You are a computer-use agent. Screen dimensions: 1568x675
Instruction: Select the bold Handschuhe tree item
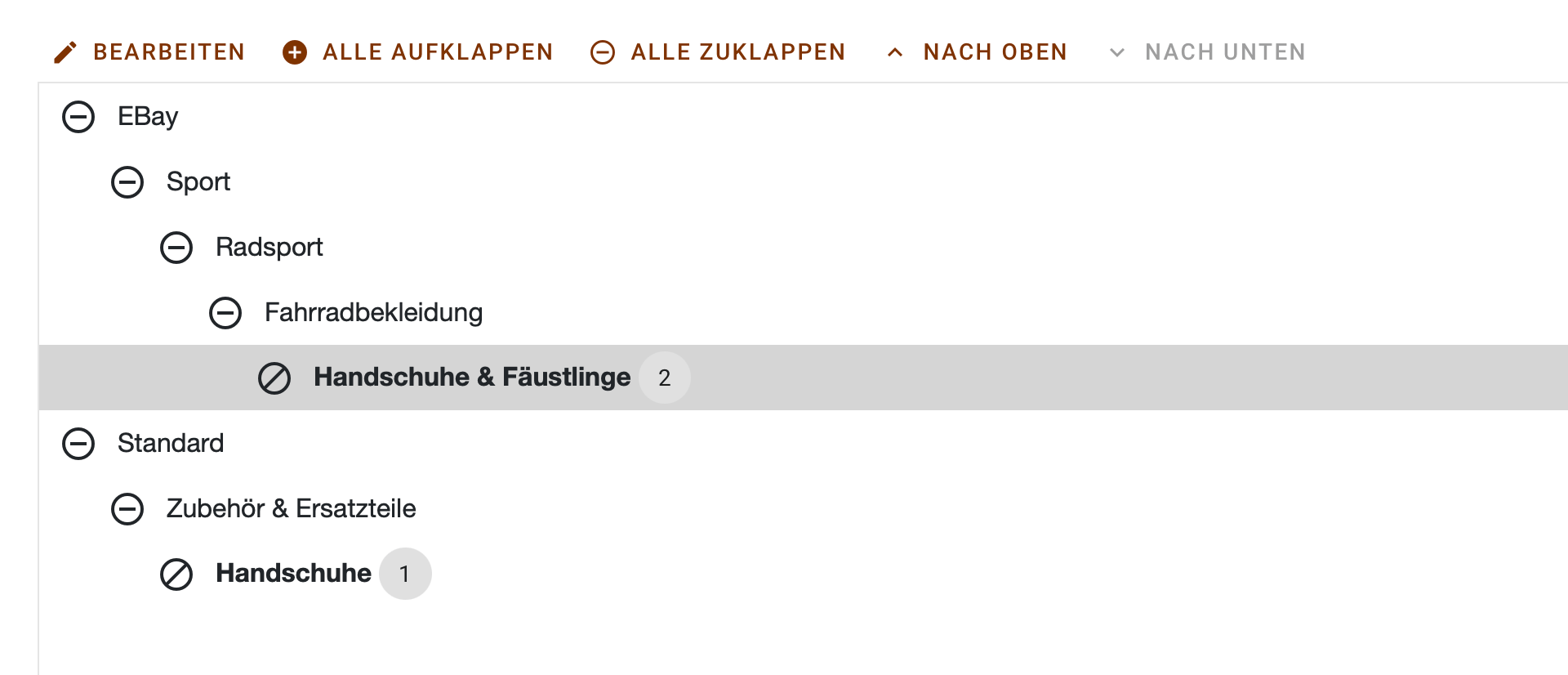point(293,573)
